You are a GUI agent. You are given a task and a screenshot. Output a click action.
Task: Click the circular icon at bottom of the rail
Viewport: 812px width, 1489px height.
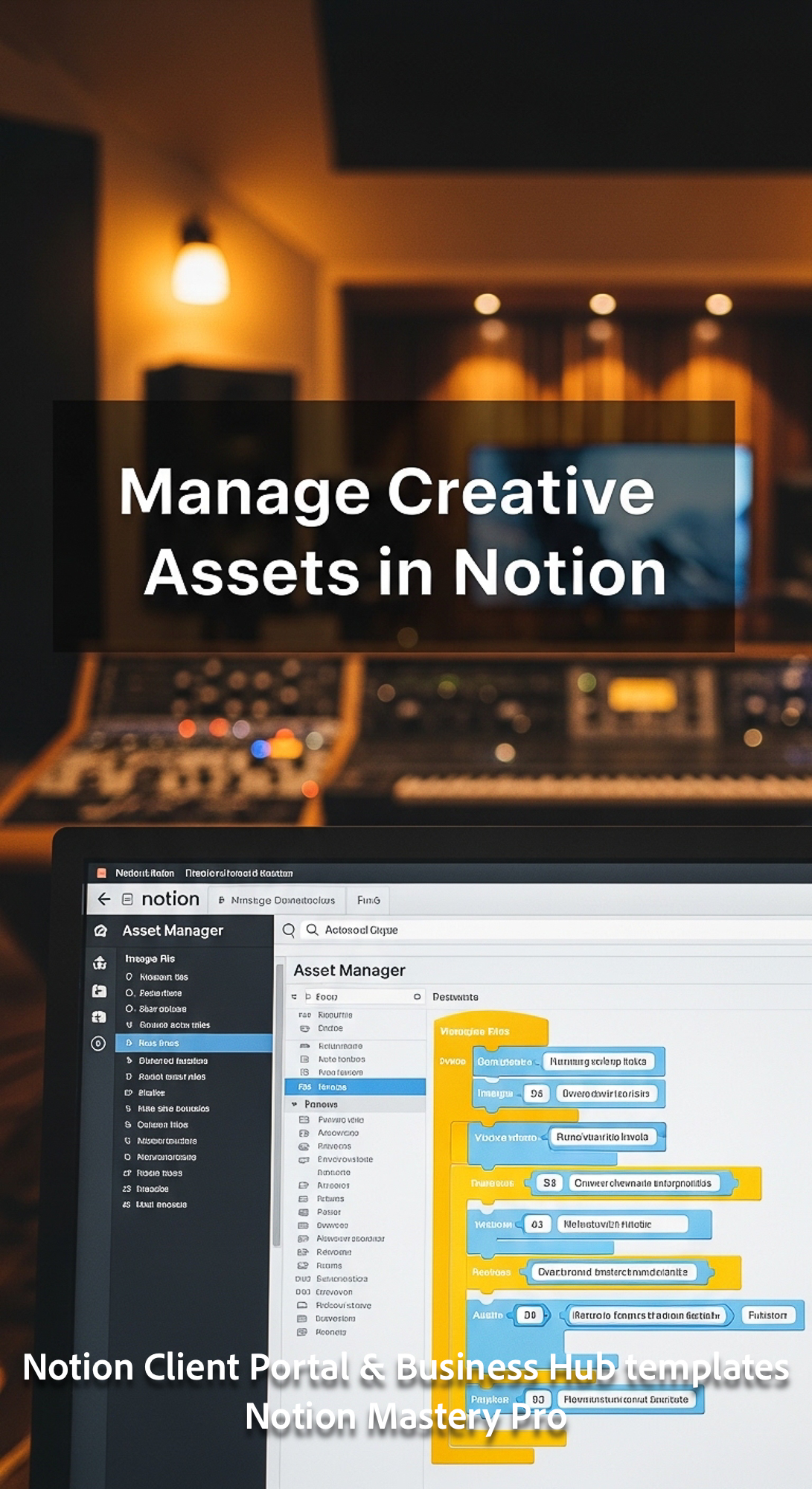(x=98, y=1044)
